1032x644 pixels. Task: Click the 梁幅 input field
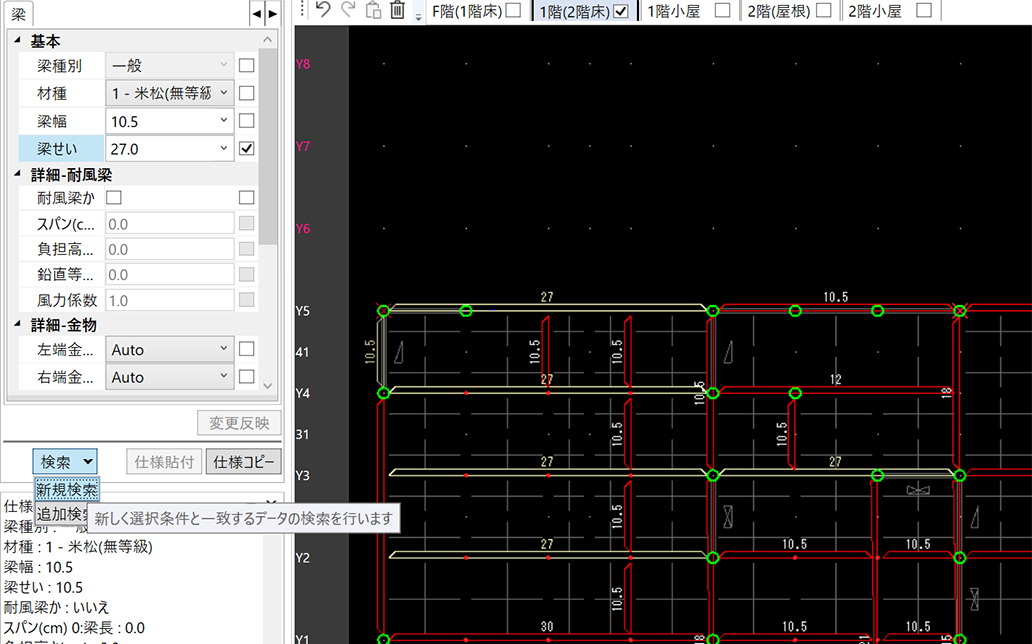160,121
